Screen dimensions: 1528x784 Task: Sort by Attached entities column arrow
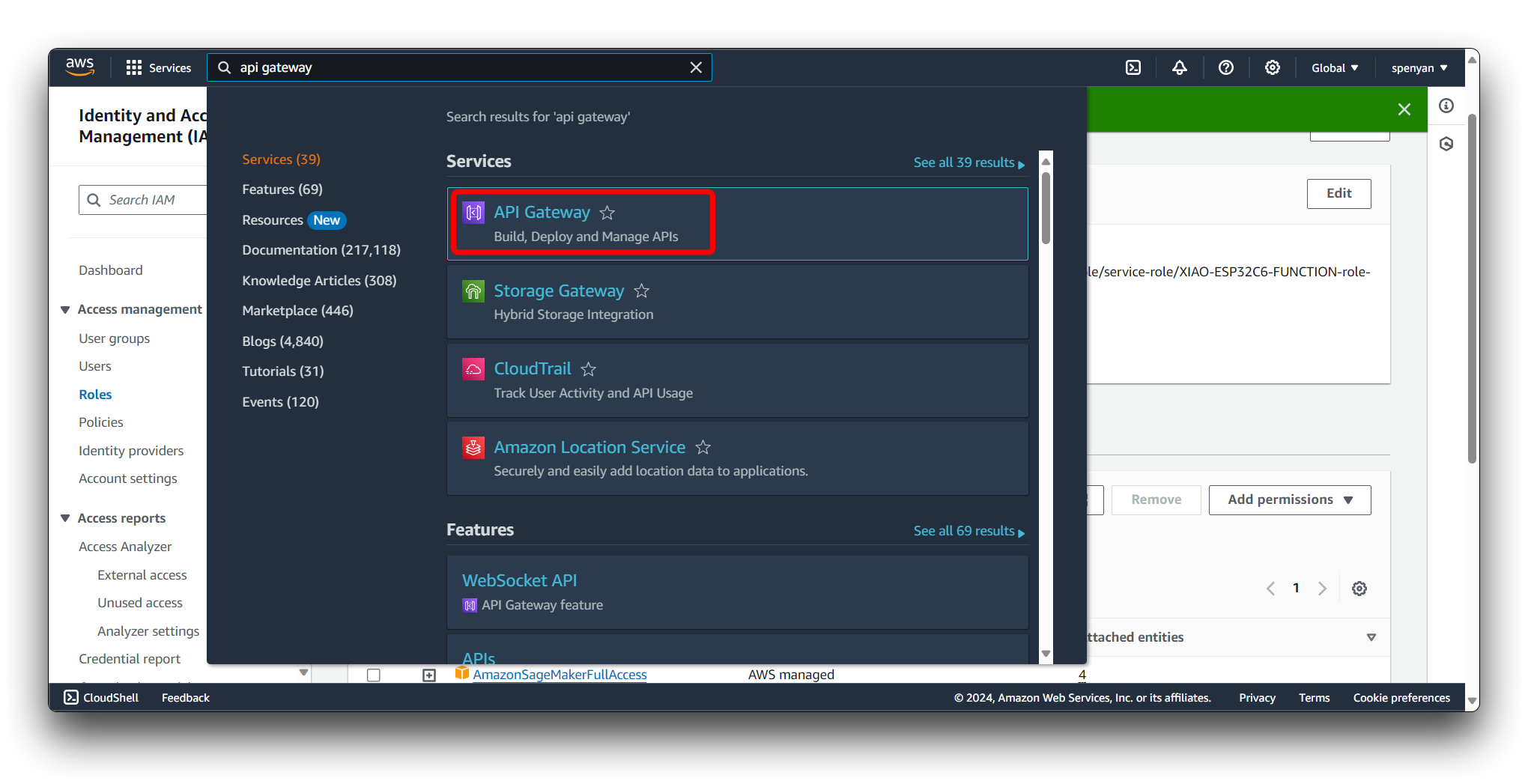(1371, 637)
